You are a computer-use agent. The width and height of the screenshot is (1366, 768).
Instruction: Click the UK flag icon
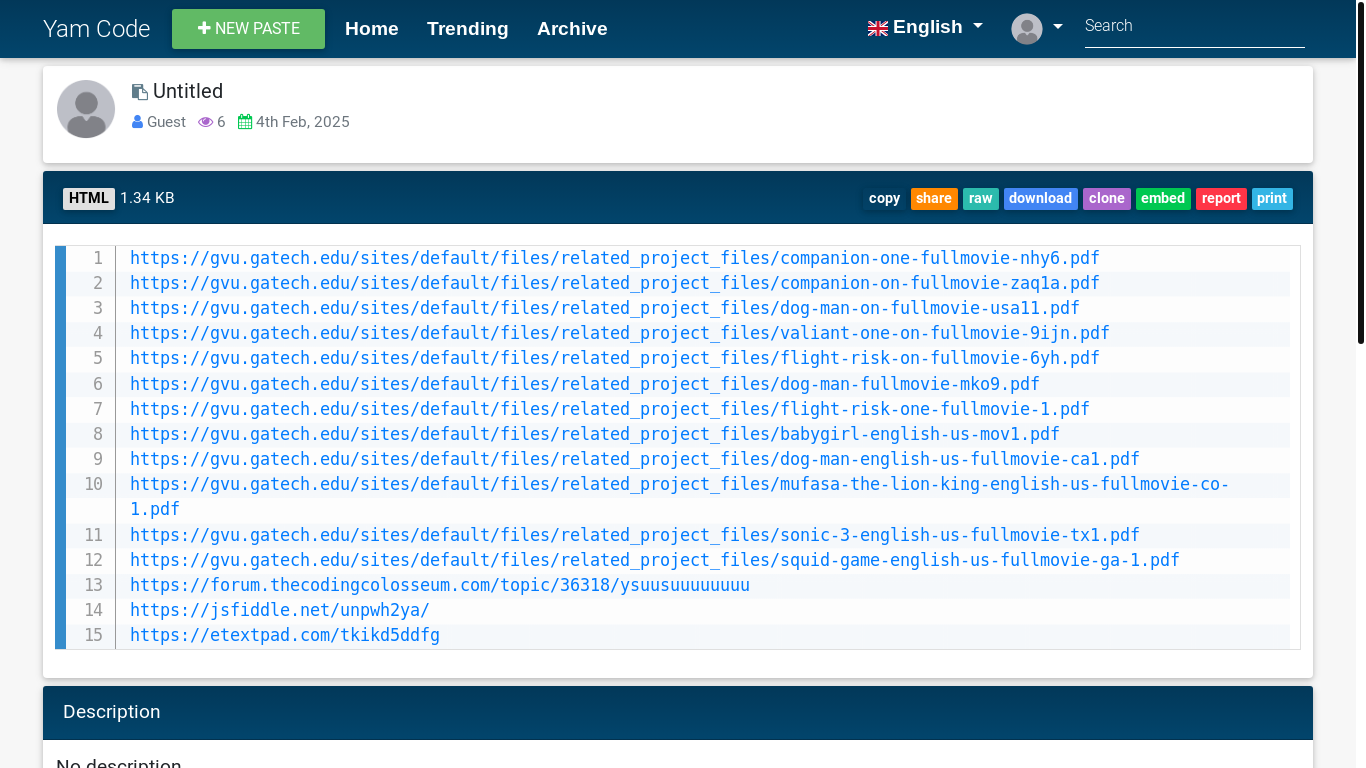(878, 29)
